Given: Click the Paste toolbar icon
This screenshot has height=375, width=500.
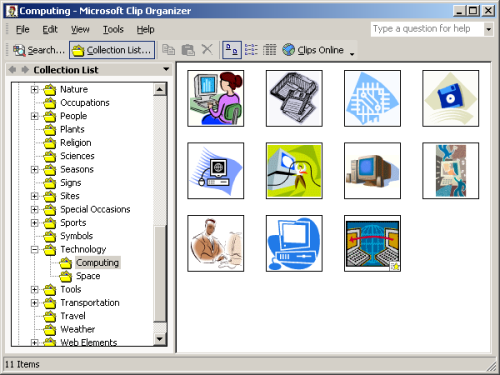Looking at the screenshot, I should [x=188, y=50].
